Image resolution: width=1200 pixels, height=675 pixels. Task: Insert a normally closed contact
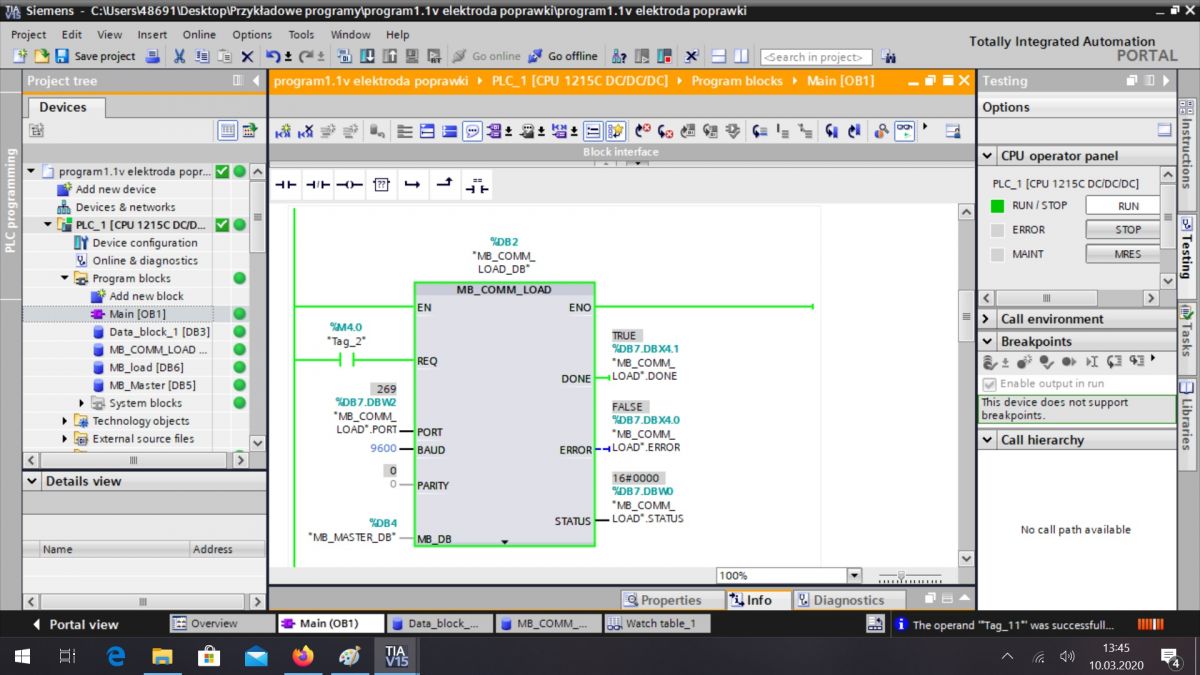click(317, 185)
